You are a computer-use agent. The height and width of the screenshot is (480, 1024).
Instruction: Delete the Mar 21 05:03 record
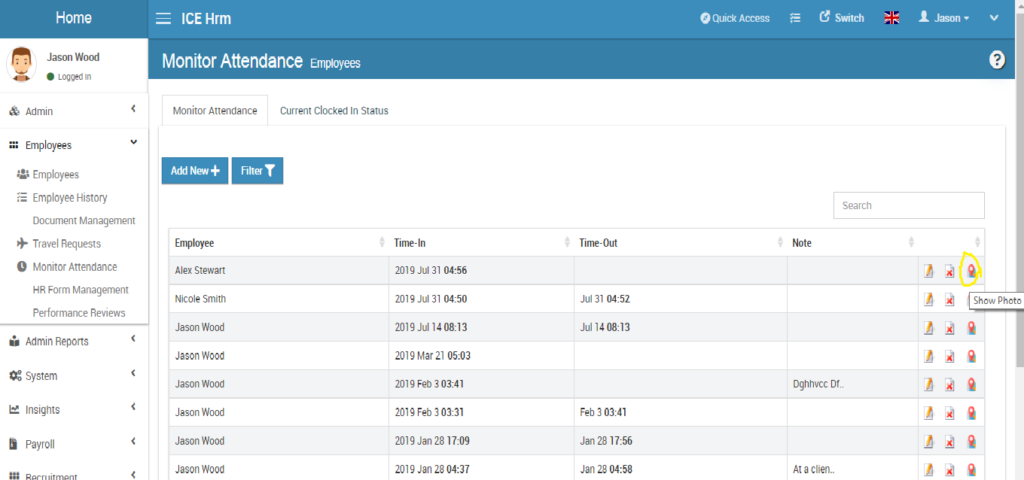click(x=950, y=357)
